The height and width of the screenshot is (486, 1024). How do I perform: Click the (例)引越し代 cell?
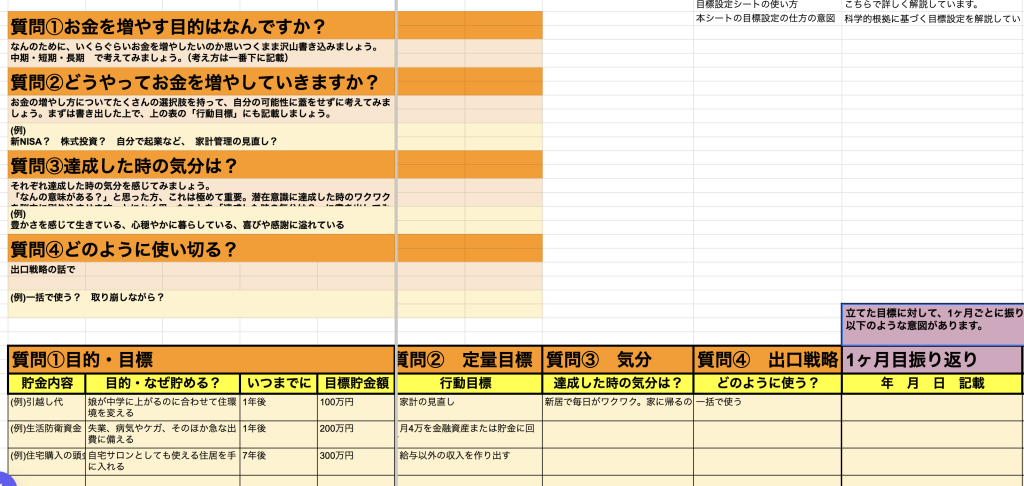click(47, 403)
